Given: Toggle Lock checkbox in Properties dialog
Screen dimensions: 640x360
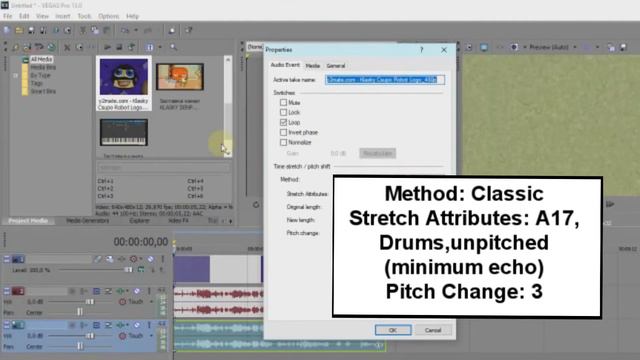Looking at the screenshot, I should click(x=283, y=112).
